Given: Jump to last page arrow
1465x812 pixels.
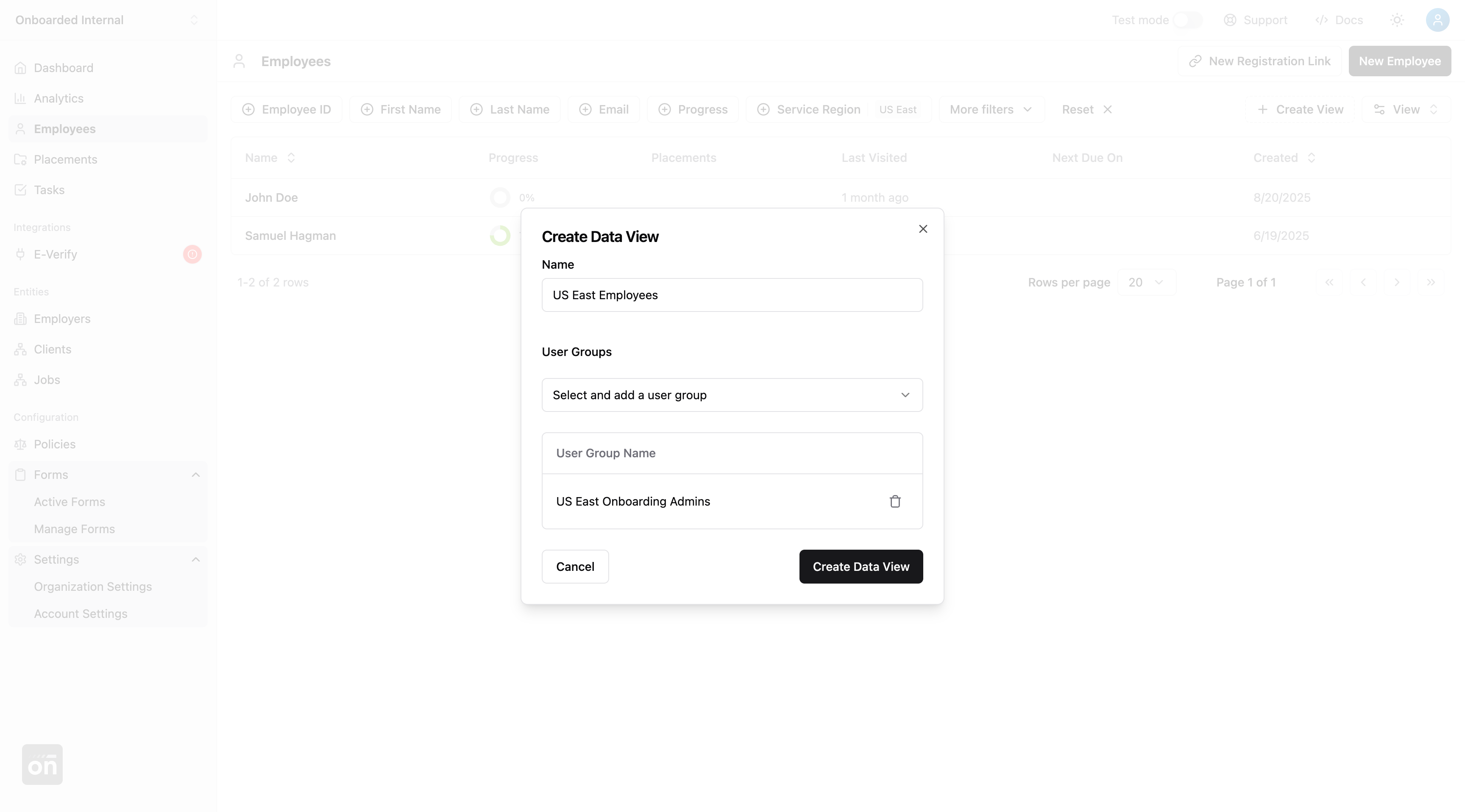Looking at the screenshot, I should 1430,283.
